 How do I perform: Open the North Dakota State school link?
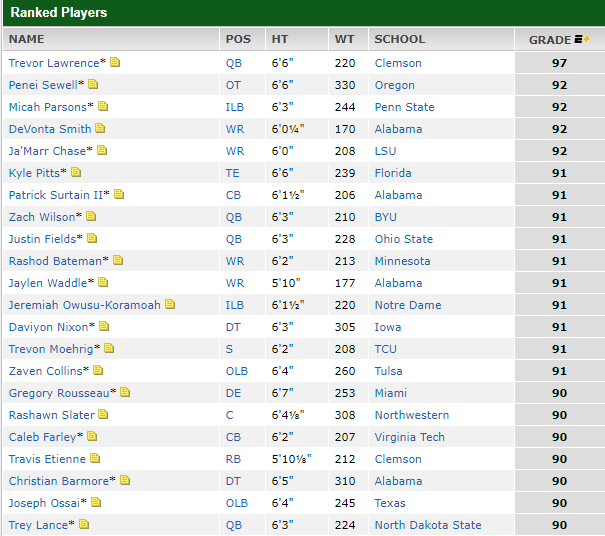click(428, 525)
